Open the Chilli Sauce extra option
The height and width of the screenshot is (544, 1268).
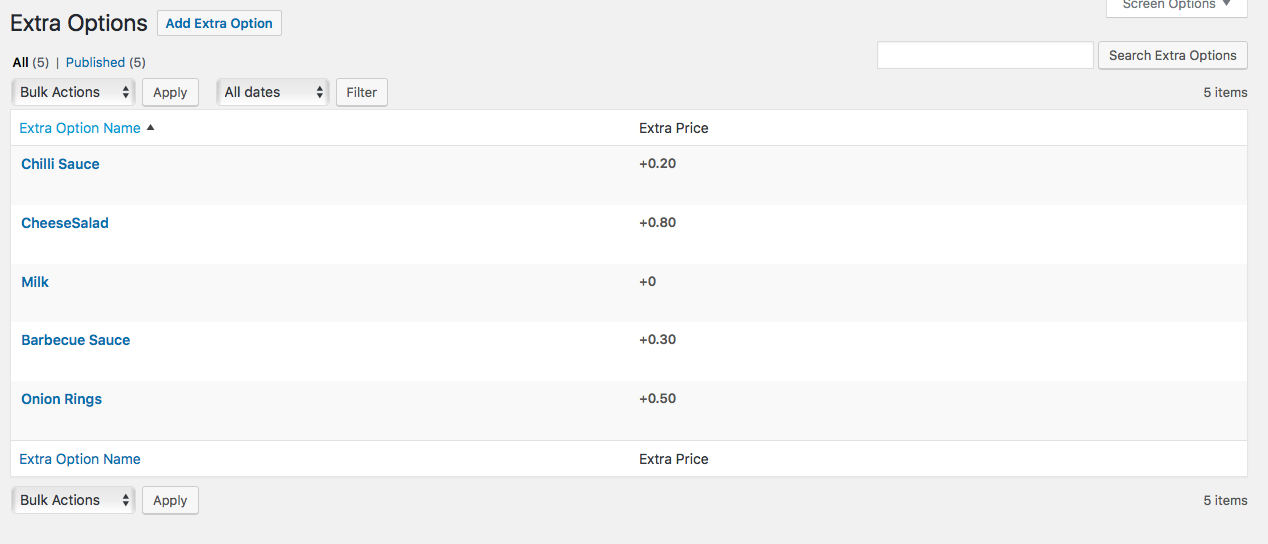(x=60, y=164)
